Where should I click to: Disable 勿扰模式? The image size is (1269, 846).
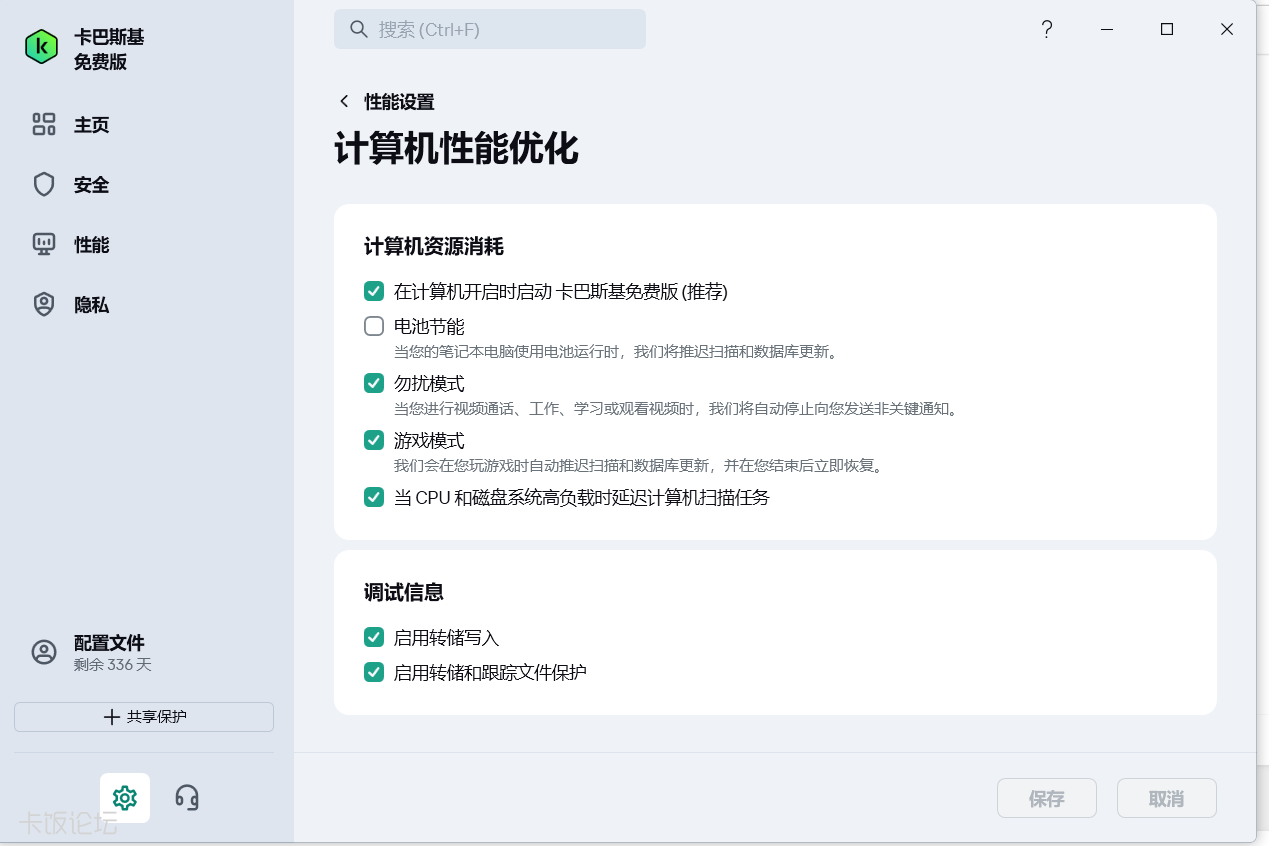click(x=374, y=383)
